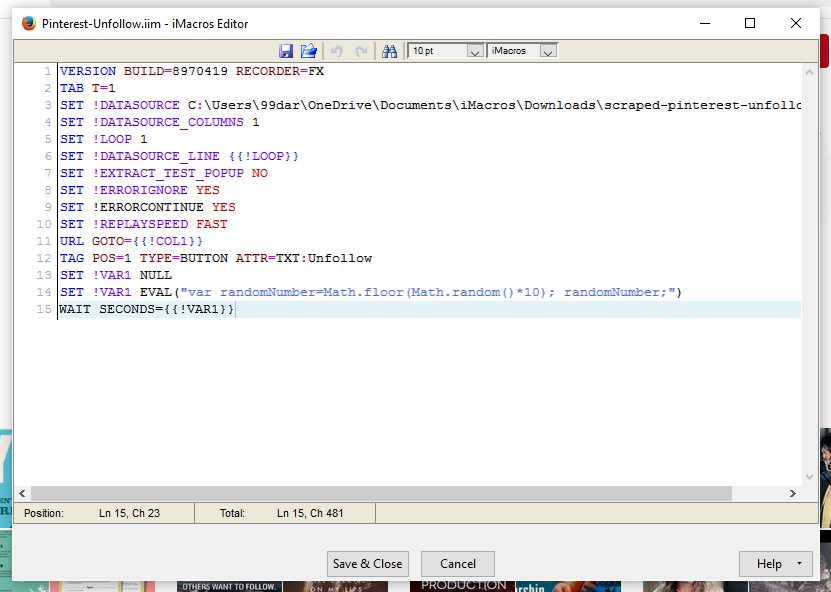Expand the Help button dropdown arrow
Image resolution: width=831 pixels, height=592 pixels.
click(799, 563)
